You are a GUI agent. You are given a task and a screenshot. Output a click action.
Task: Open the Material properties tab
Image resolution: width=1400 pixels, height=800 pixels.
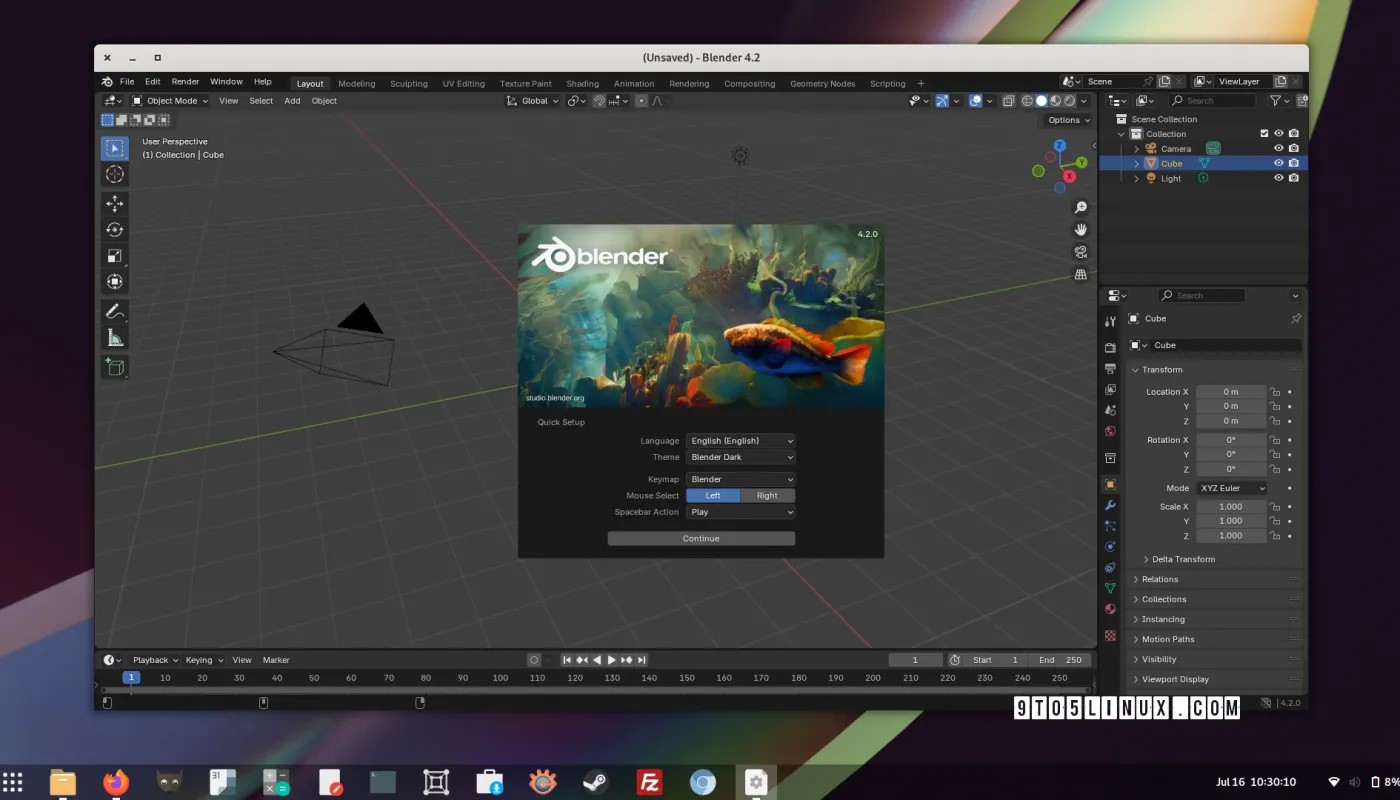coord(1110,609)
